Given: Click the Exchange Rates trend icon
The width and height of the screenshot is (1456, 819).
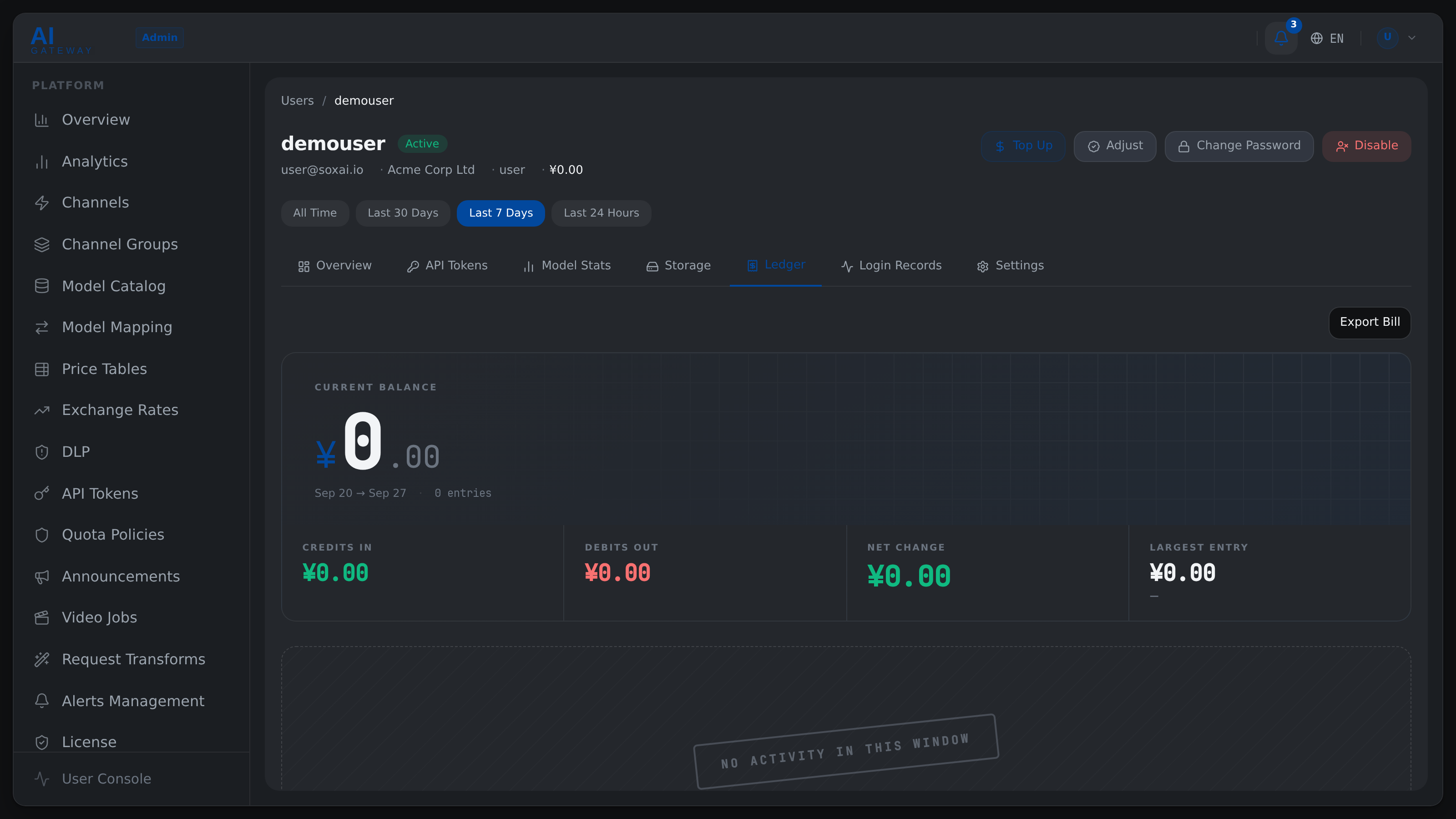Looking at the screenshot, I should click(x=42, y=410).
